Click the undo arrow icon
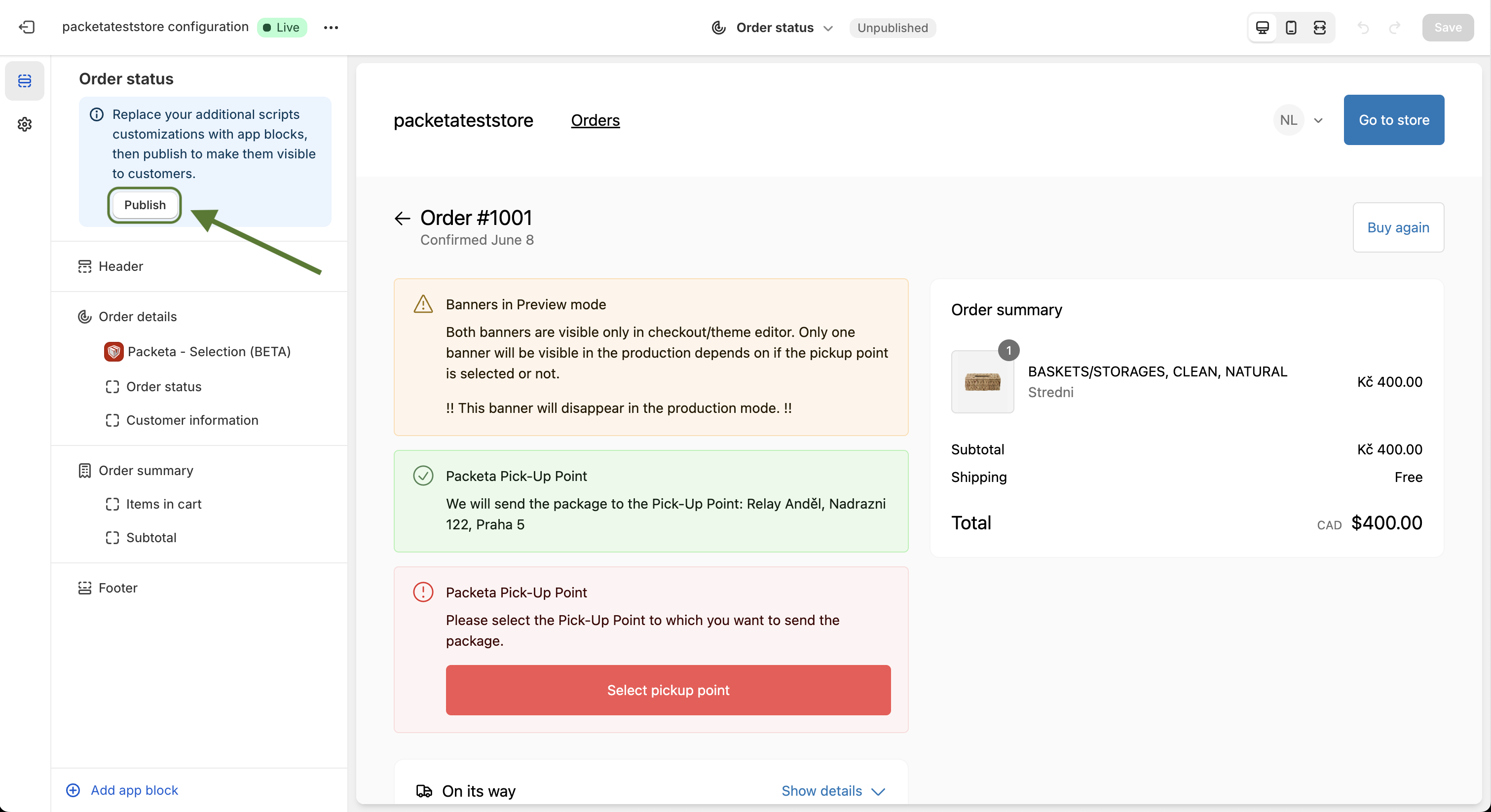The image size is (1491, 812). tap(1363, 27)
